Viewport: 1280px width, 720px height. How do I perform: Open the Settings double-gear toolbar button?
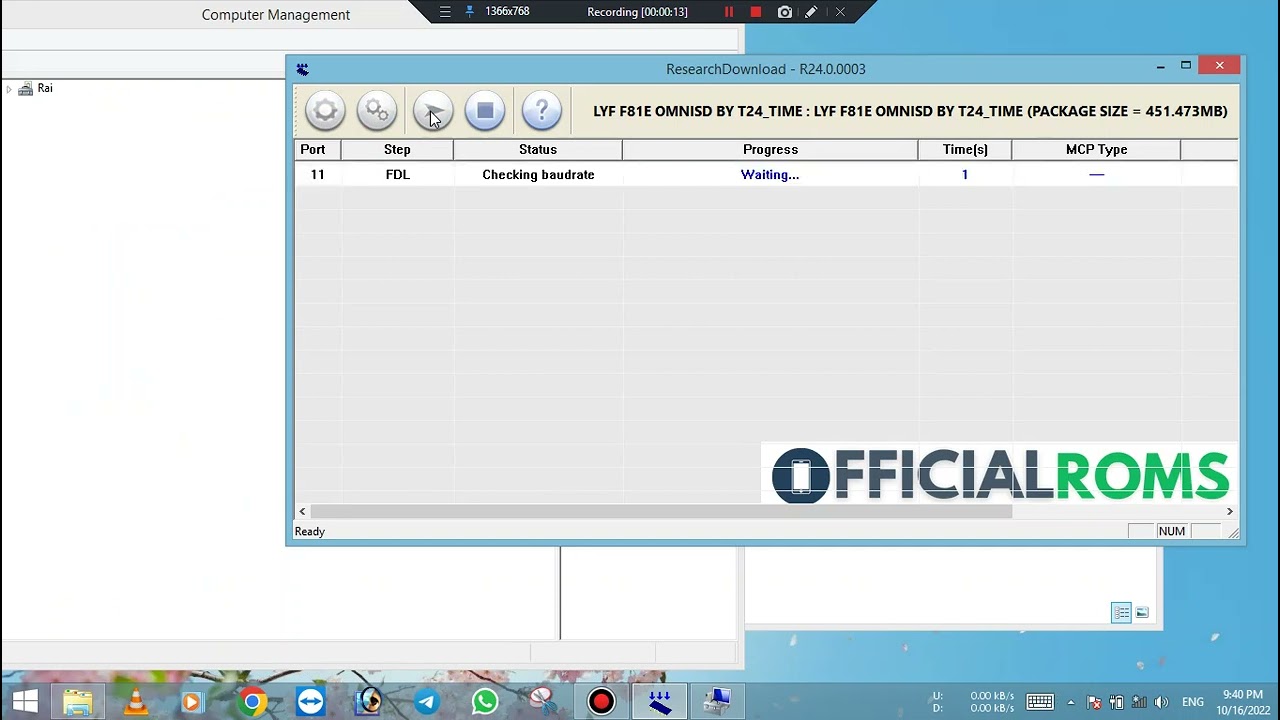pos(377,111)
